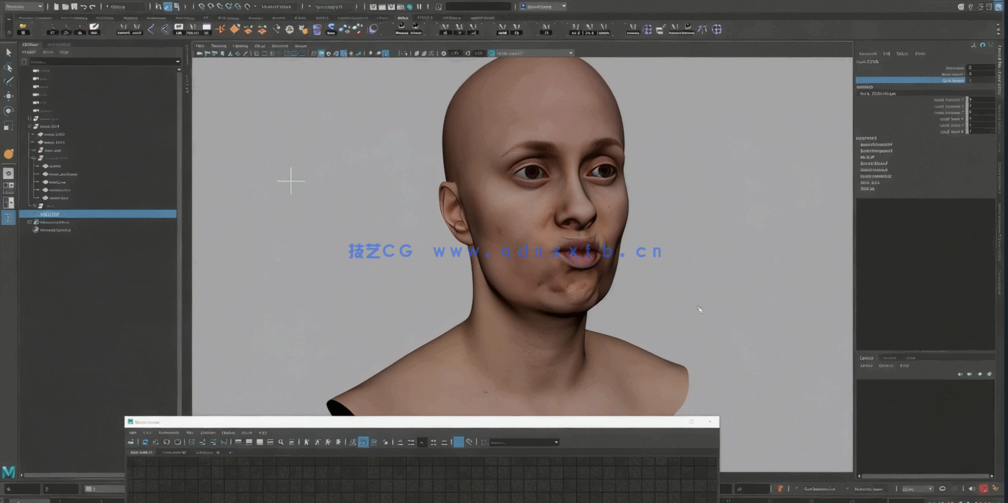Viewport: 1008px width, 503px height.
Task: Click the Maya logo icon
Action: (x=8, y=471)
